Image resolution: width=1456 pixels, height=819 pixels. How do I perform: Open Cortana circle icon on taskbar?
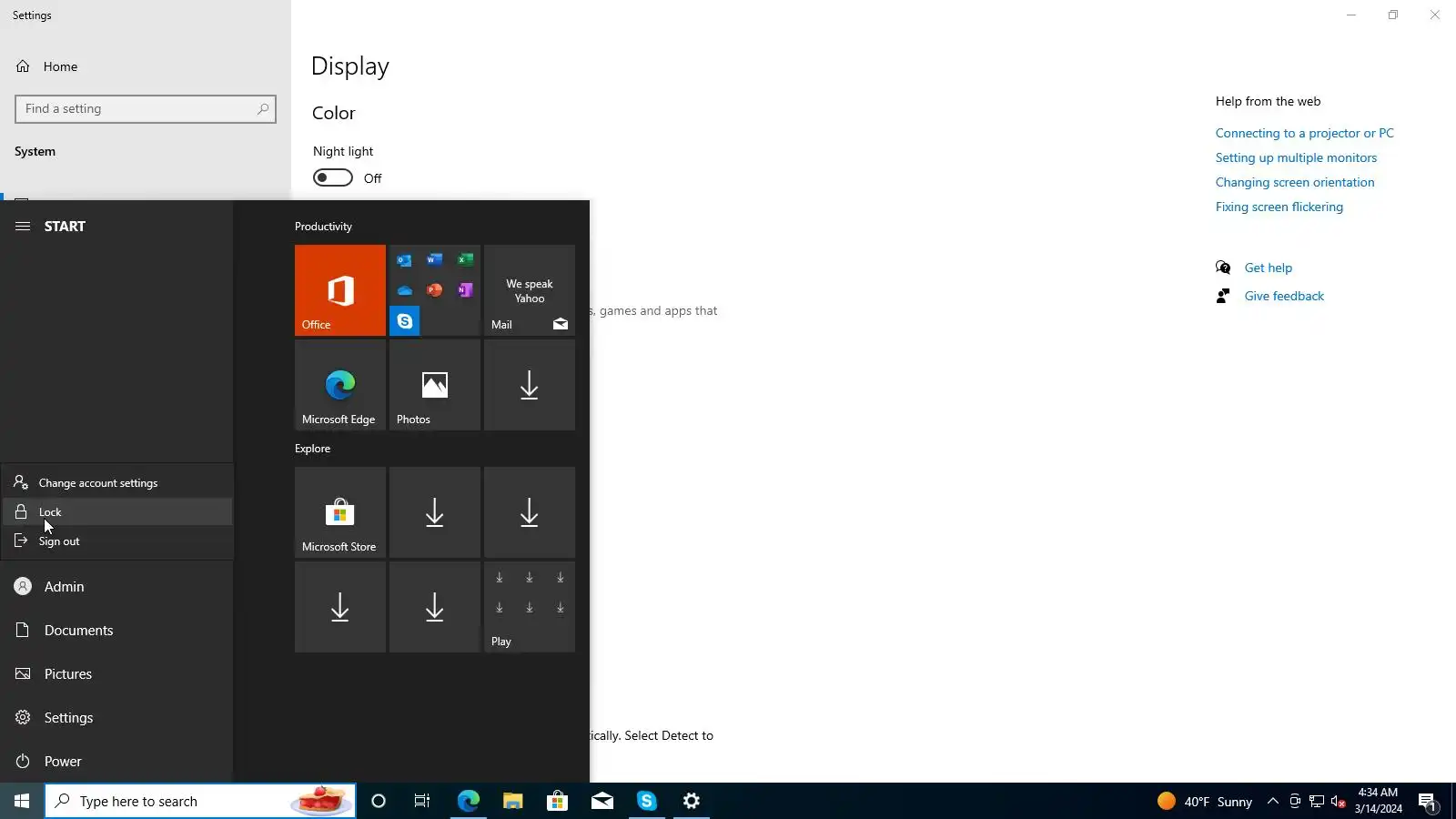coord(379,801)
